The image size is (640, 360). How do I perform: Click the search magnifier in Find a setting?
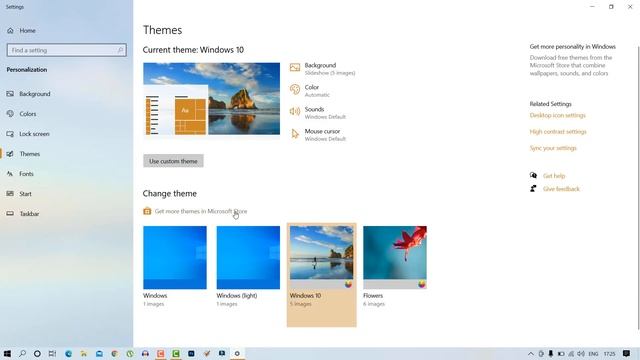click(x=120, y=50)
